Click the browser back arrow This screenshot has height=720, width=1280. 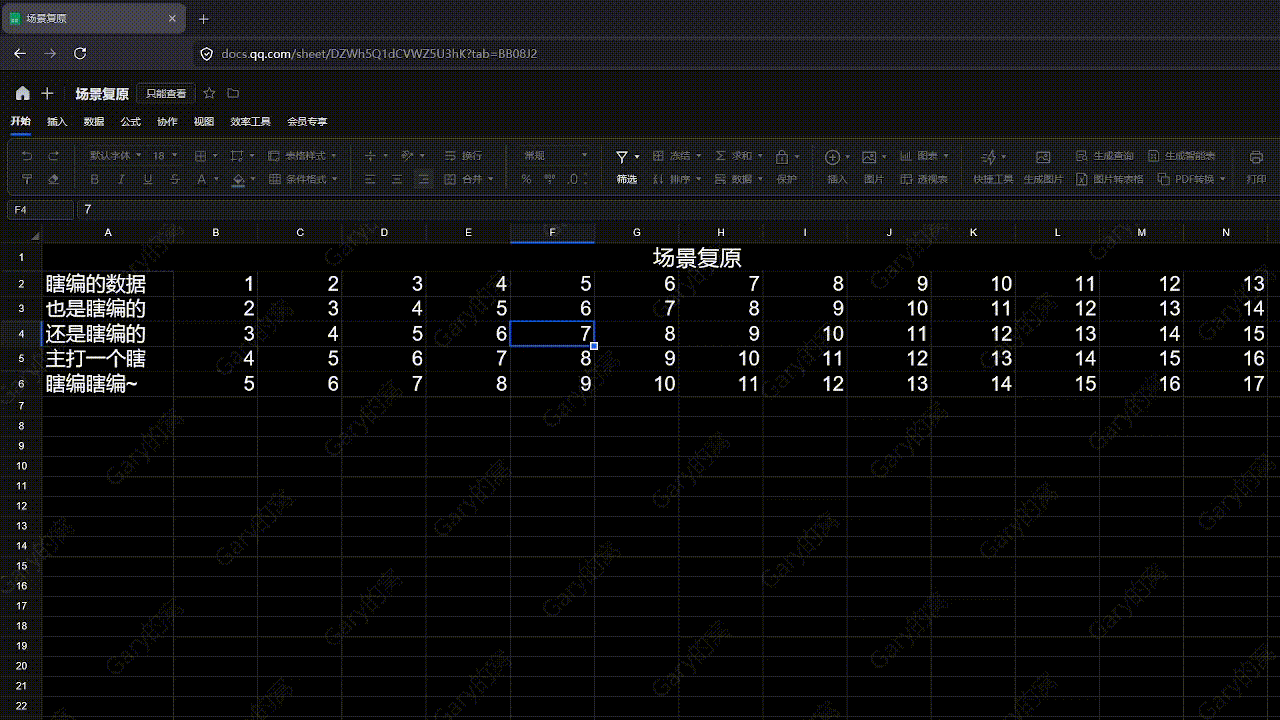pos(20,53)
